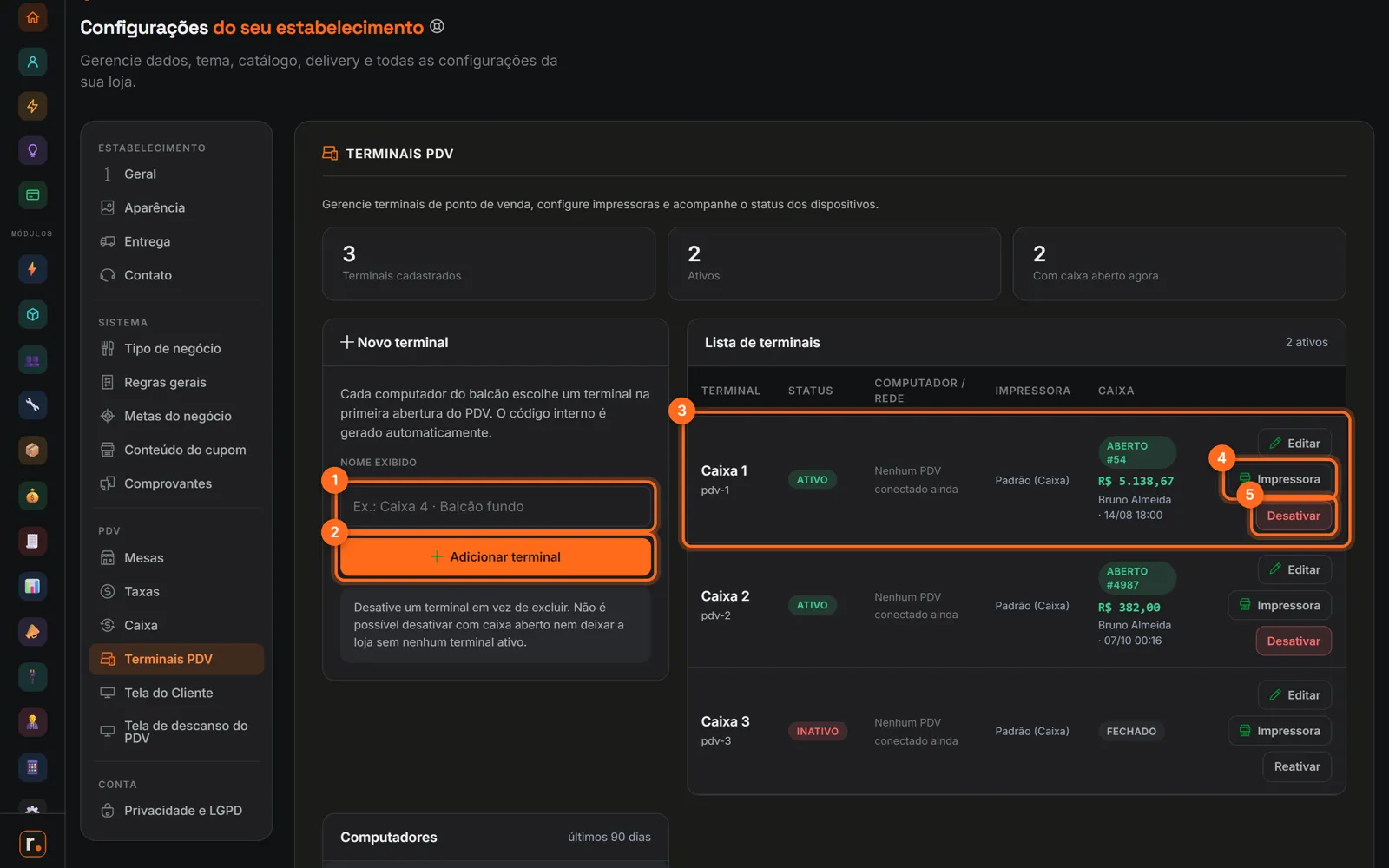This screenshot has height=868, width=1389.
Task: Click Desativar for Caixa 1
Action: pos(1293,516)
